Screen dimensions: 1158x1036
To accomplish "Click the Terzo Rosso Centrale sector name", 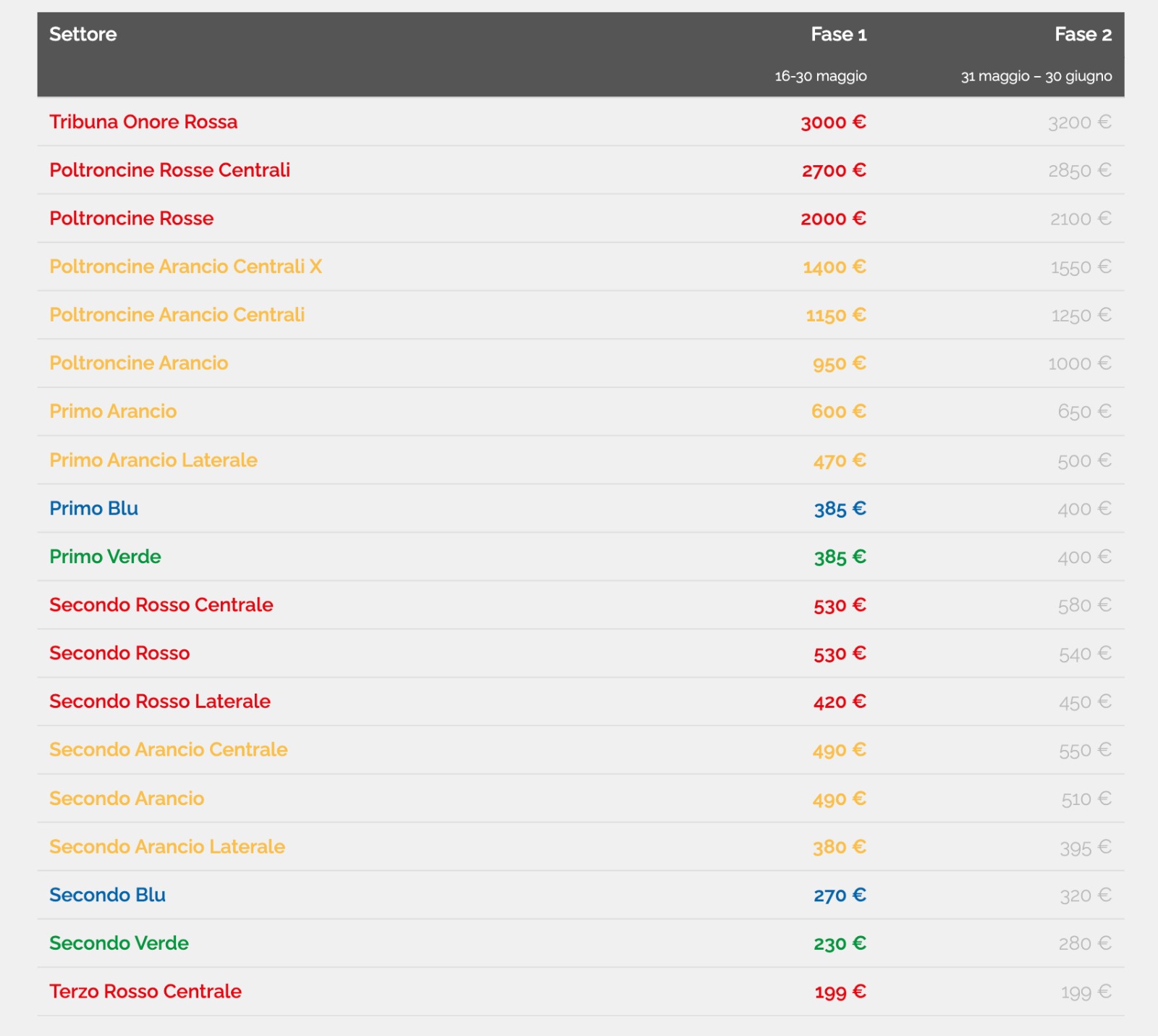I will click(145, 991).
